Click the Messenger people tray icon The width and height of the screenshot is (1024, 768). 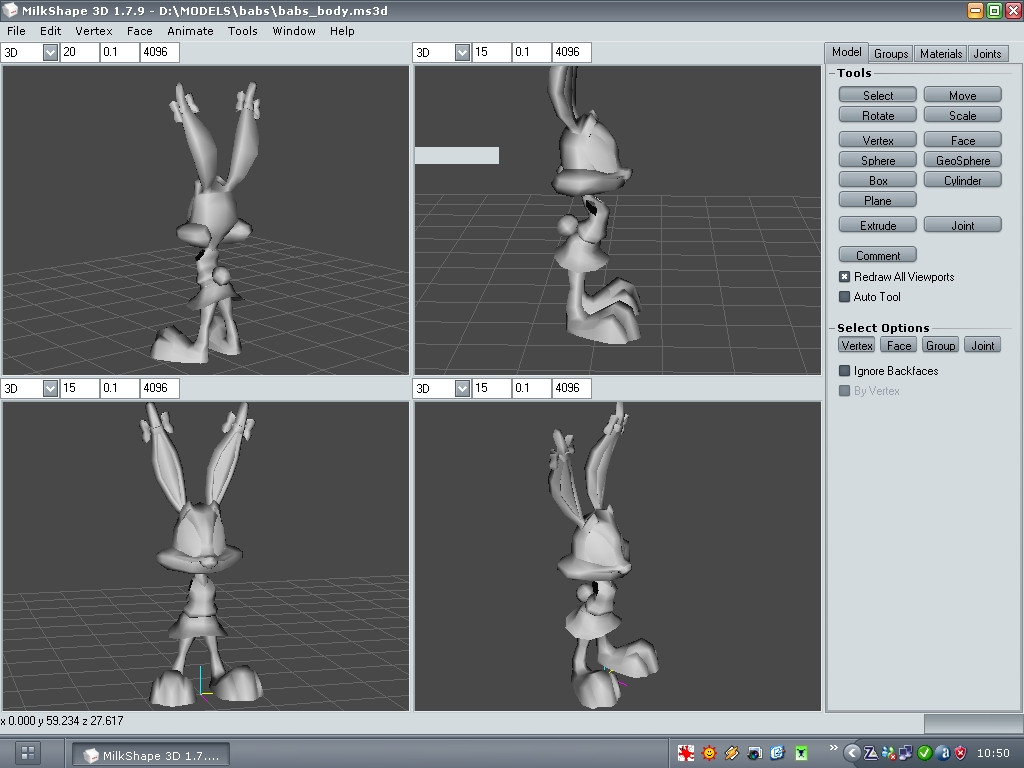click(888, 753)
